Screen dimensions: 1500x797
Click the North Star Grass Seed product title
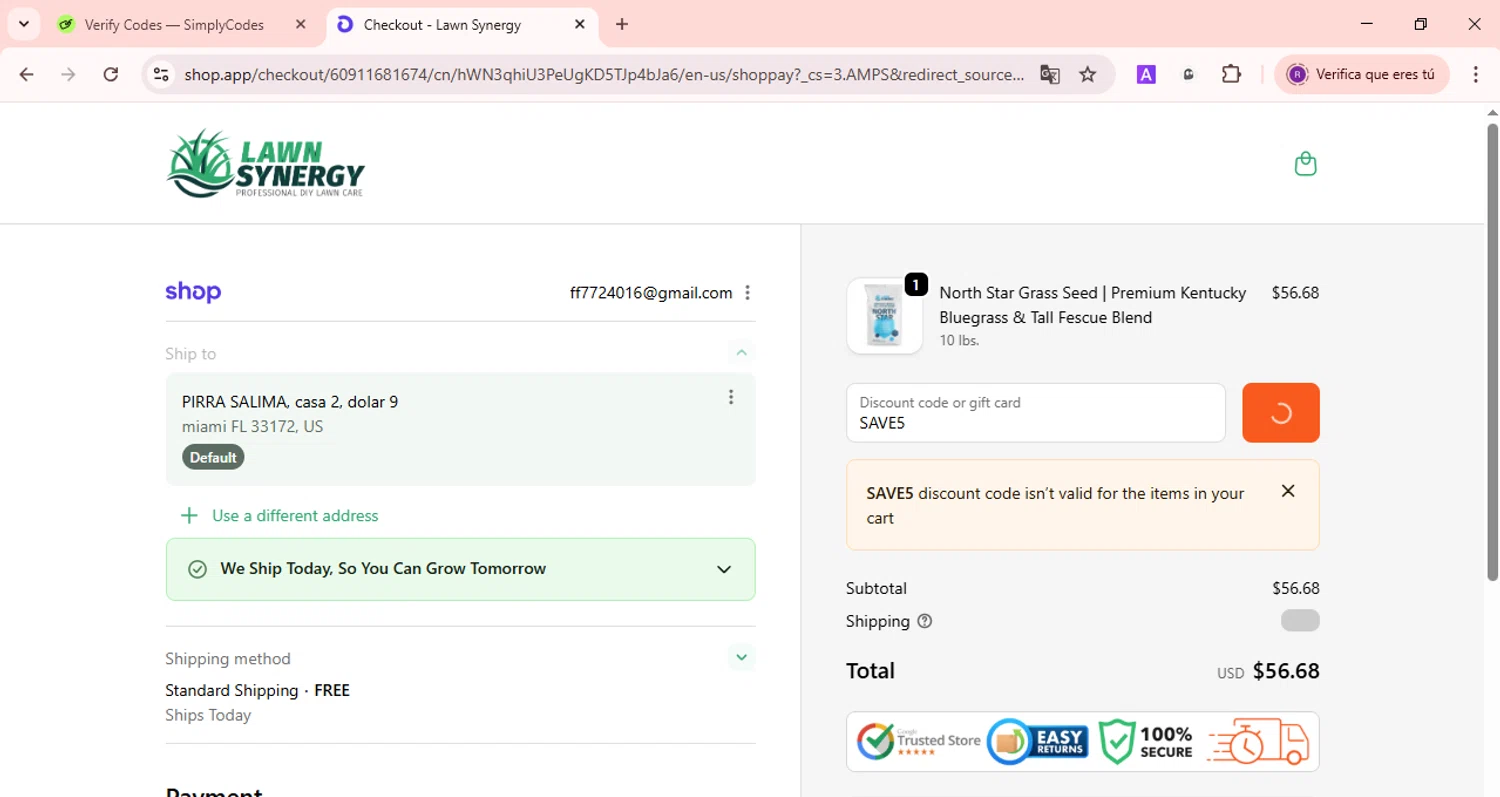coord(1093,305)
